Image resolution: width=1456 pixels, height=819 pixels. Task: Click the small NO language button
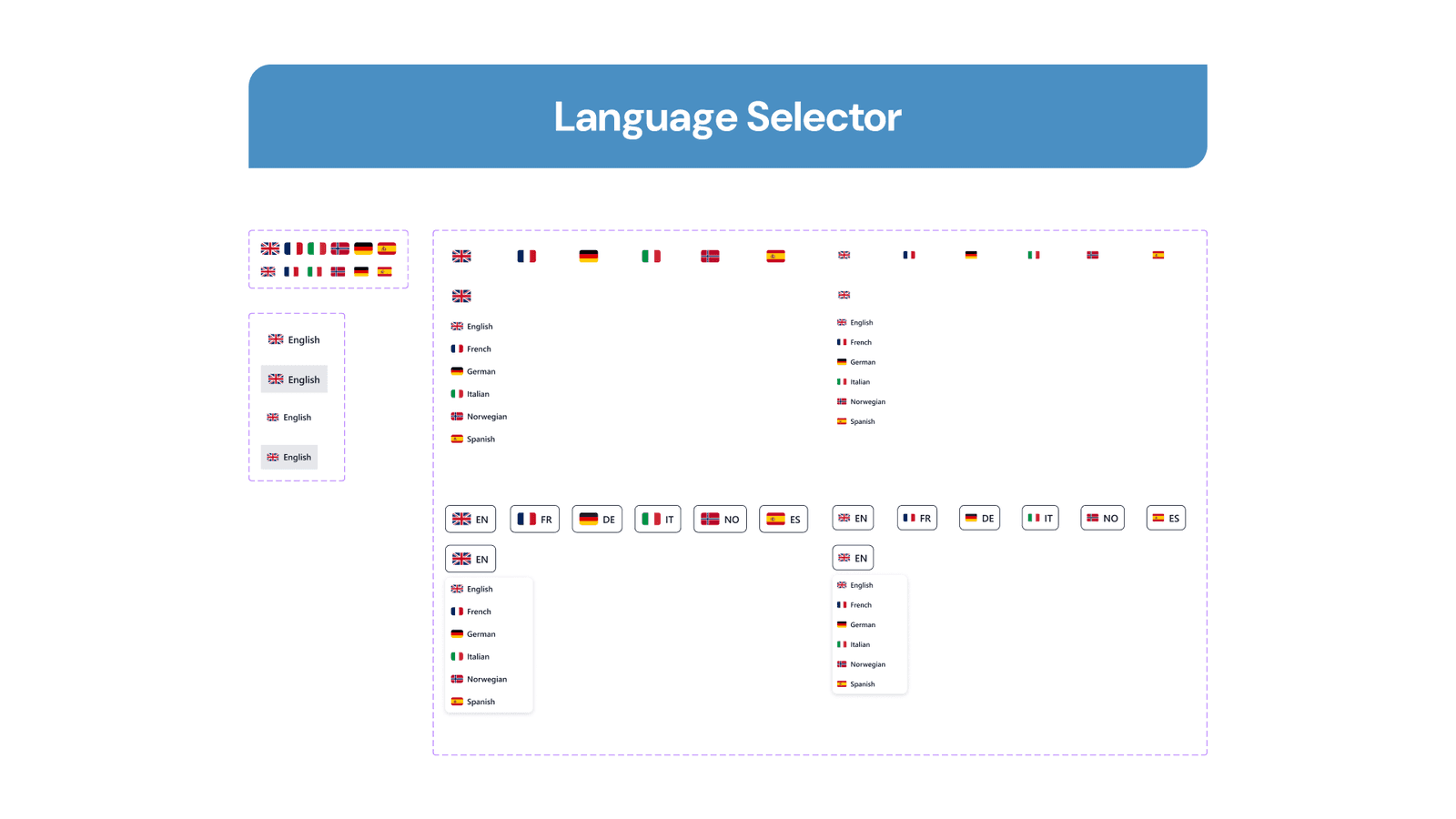1102,518
